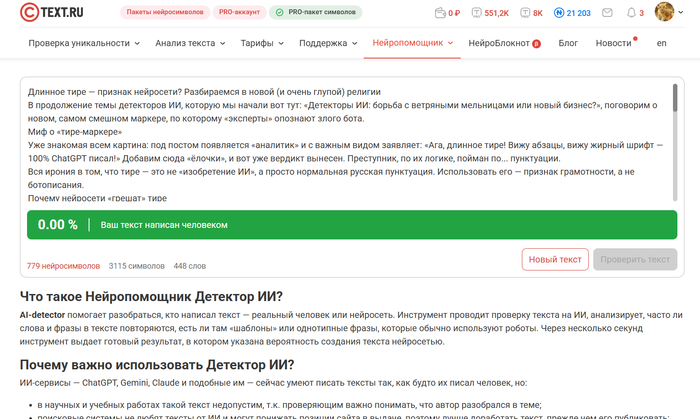This screenshot has height=419, width=700.
Task: Click heading Что такое Нейропомощник Детектор ИИ?
Action: [151, 297]
